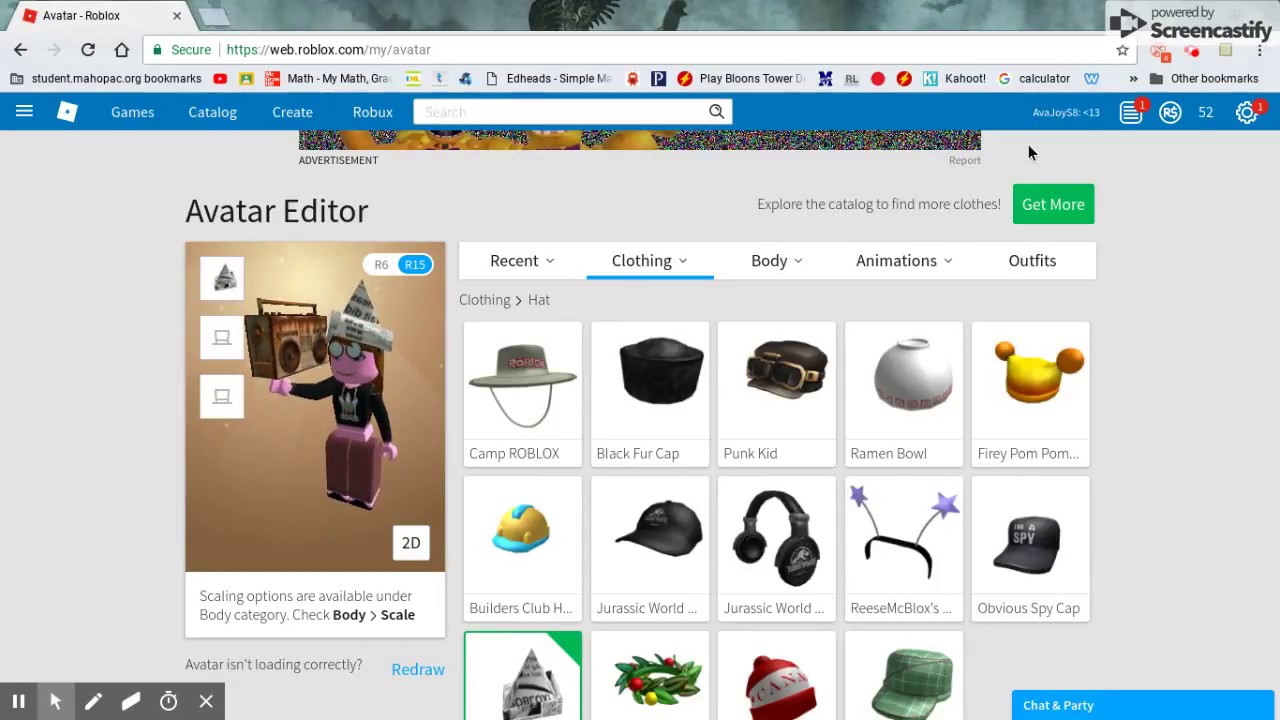This screenshot has height=720, width=1280.
Task: Click the browser home icon
Action: 122,49
